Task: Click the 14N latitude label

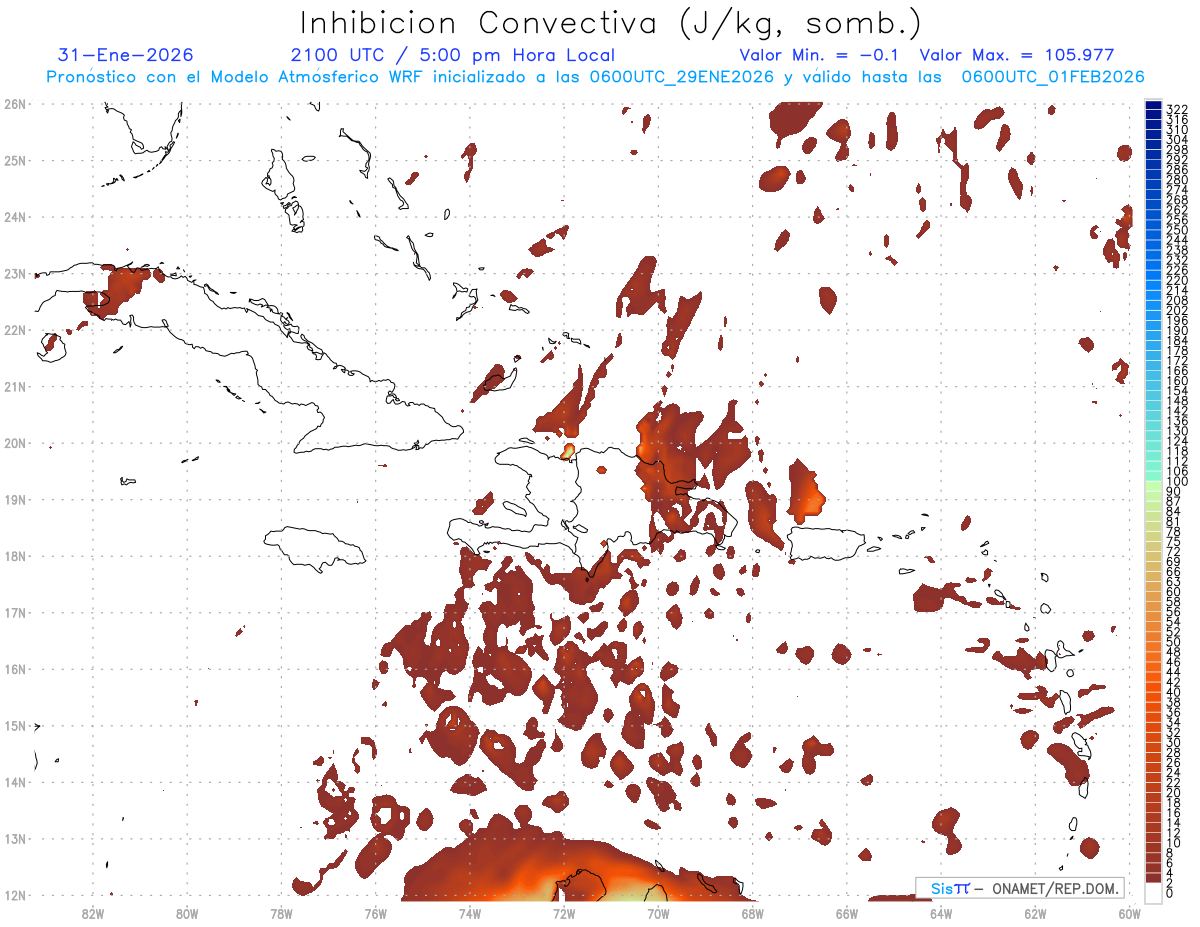Action: tap(15, 782)
